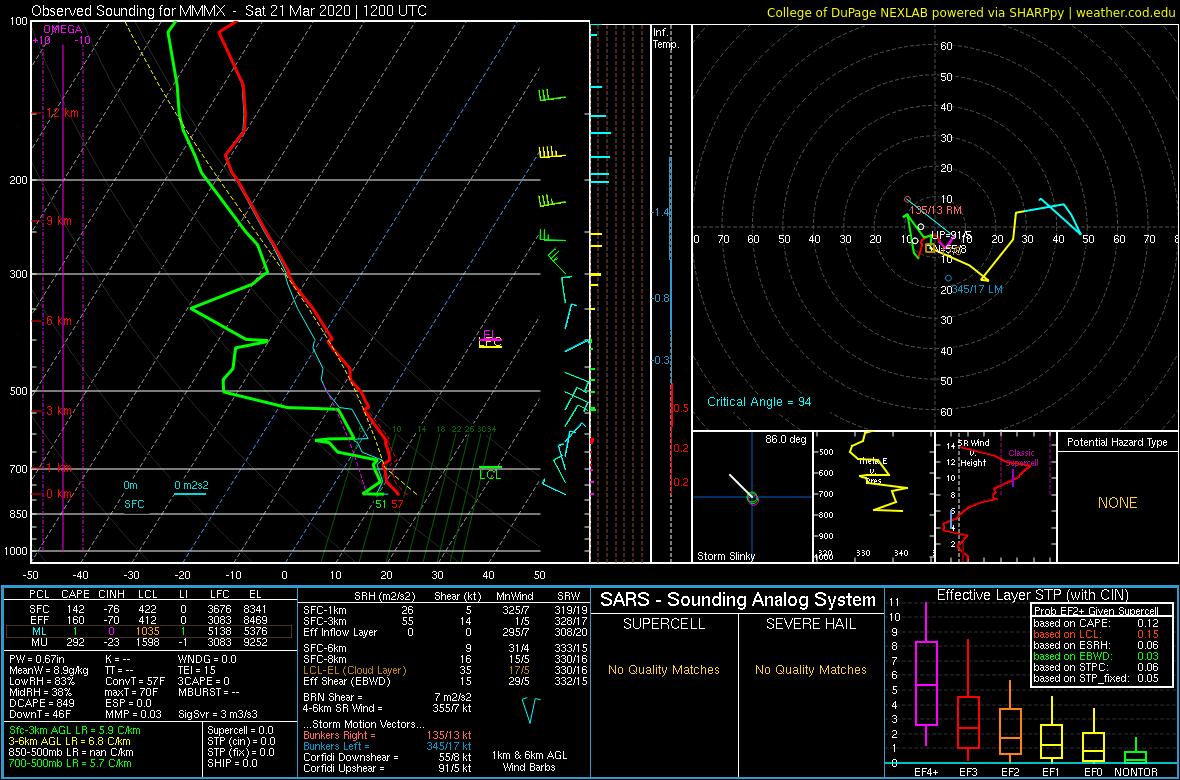Click the 345/17 LM hodograph label

pyautogui.click(x=977, y=288)
